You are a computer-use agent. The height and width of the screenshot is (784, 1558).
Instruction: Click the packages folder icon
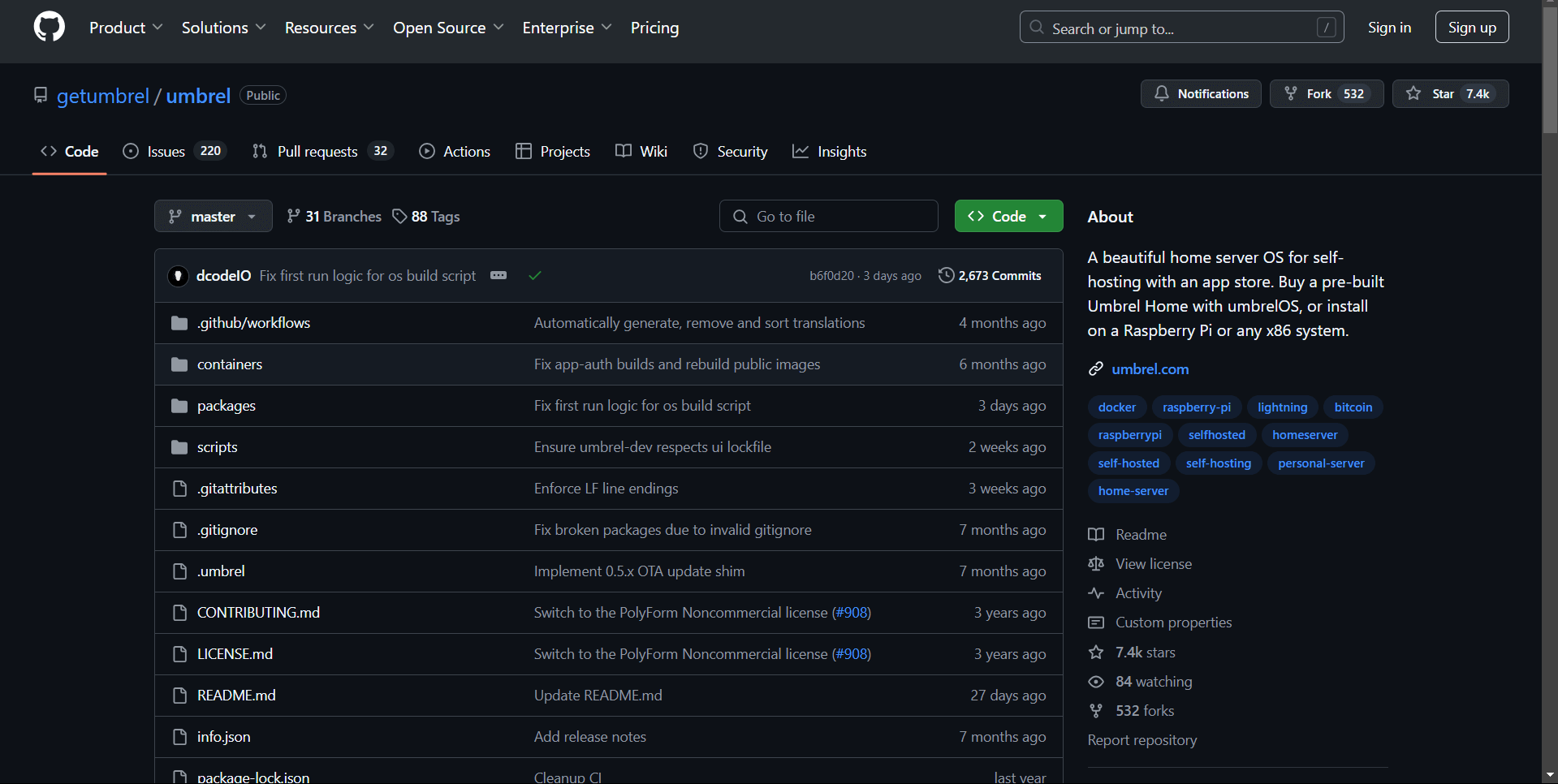[179, 406]
